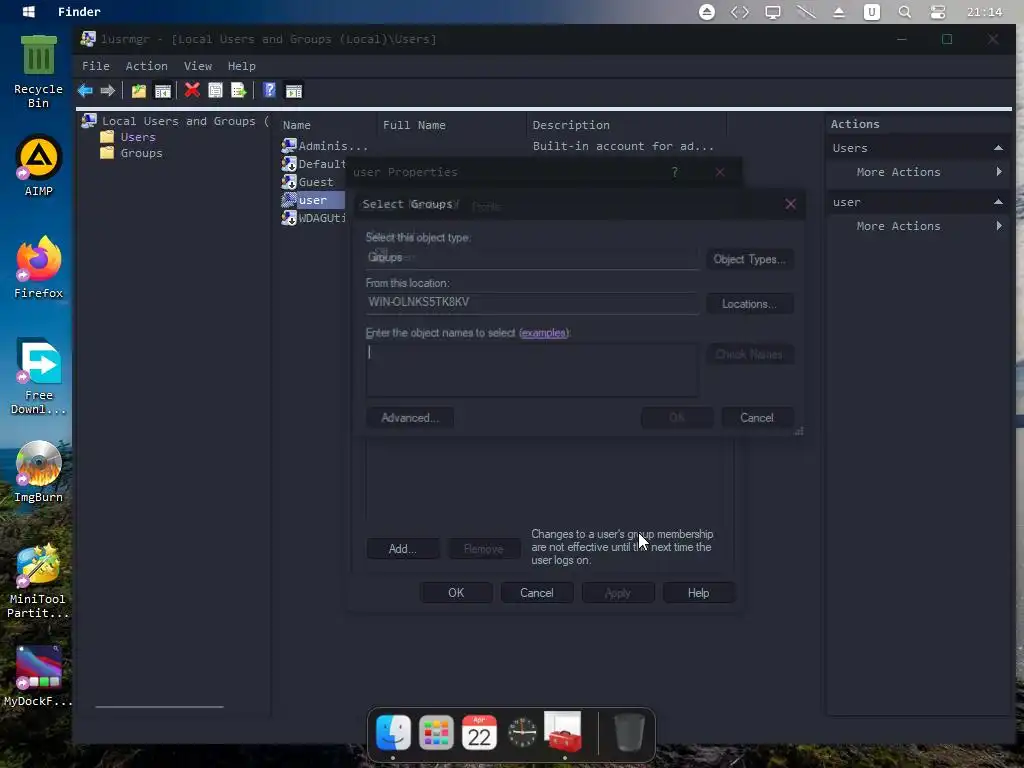Click the Up one level folder icon
This screenshot has width=1024, height=768.
[x=138, y=91]
